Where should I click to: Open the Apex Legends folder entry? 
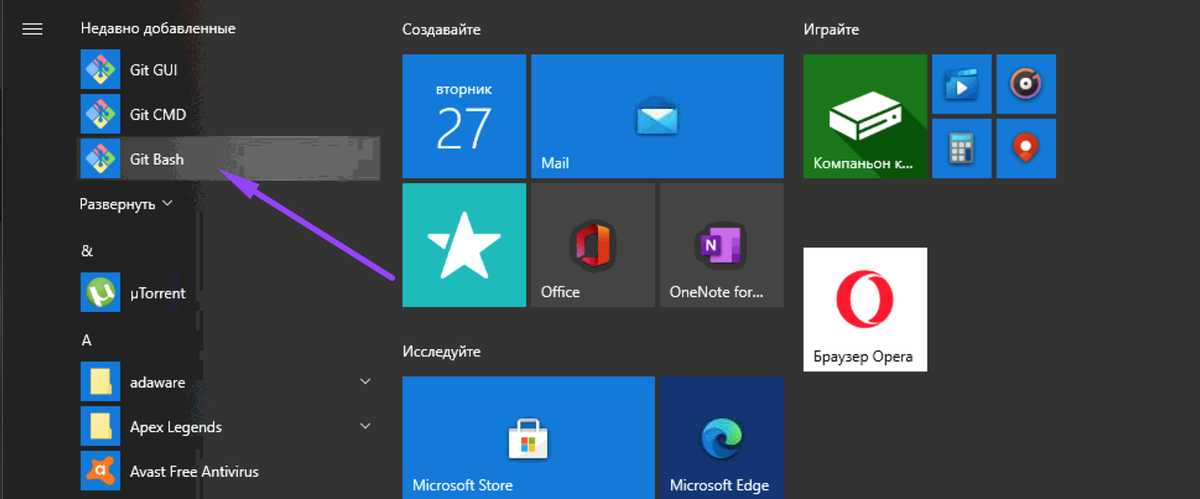click(229, 427)
